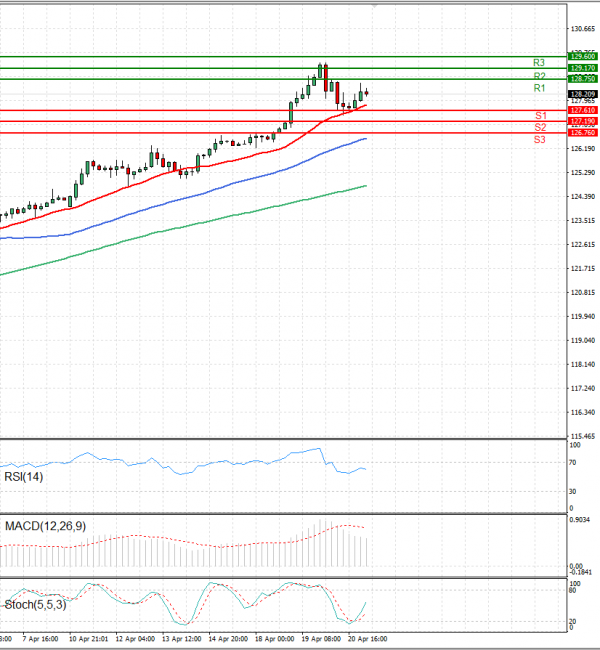The height and width of the screenshot is (650, 600).
Task: Click the Stoch(5,5,3) indicator label
Action: pyautogui.click(x=37, y=604)
